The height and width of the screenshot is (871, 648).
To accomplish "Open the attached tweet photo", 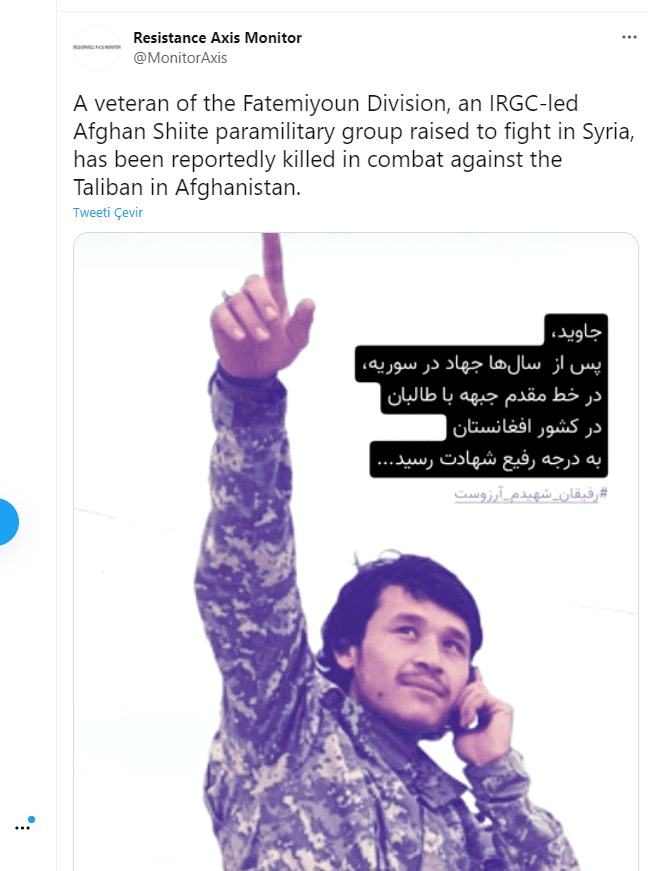I will click(x=355, y=552).
